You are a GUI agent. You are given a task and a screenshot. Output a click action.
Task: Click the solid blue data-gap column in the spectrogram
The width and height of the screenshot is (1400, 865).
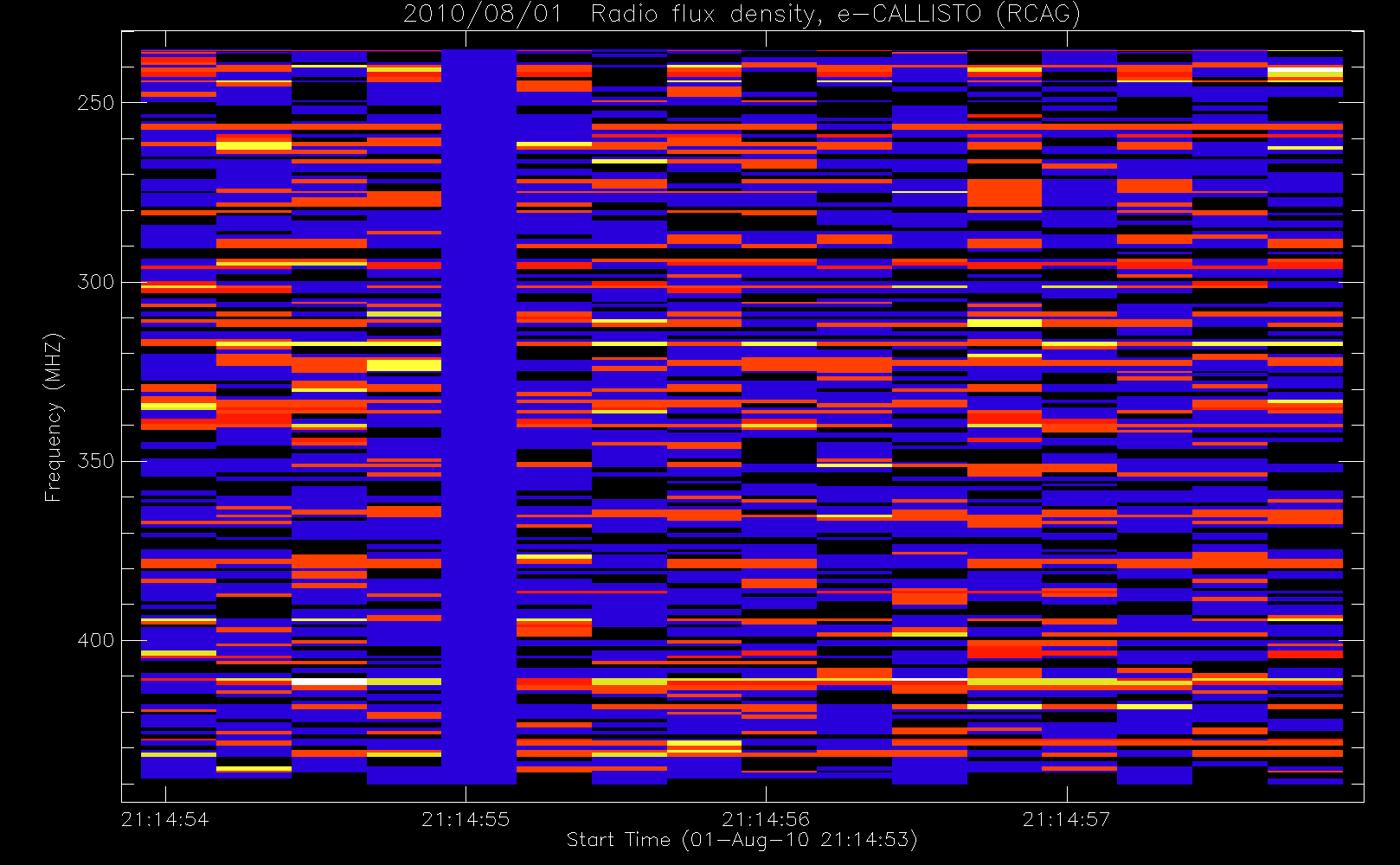(479, 417)
